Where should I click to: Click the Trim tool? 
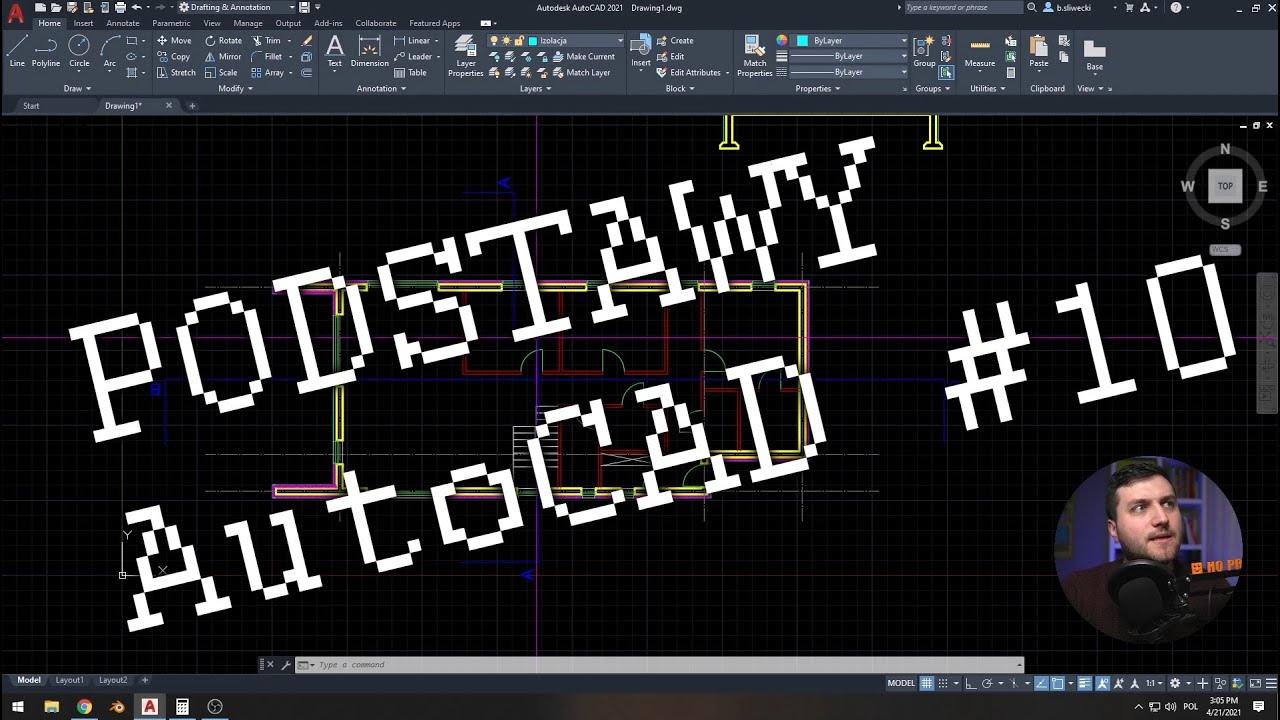pyautogui.click(x=266, y=41)
